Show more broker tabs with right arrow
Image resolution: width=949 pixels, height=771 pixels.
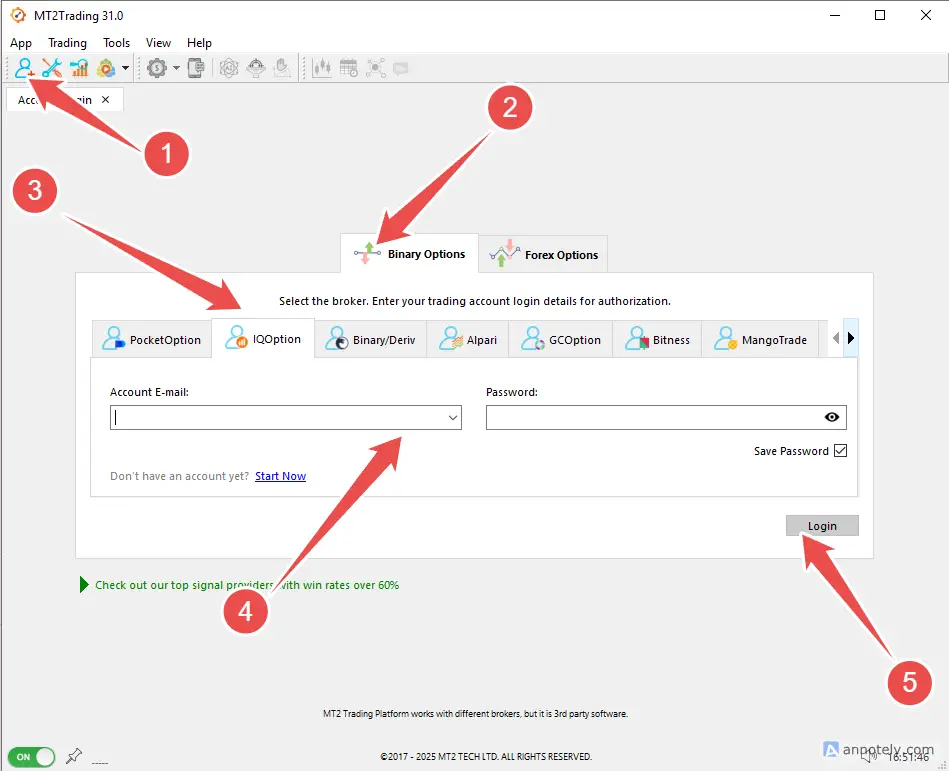point(851,338)
